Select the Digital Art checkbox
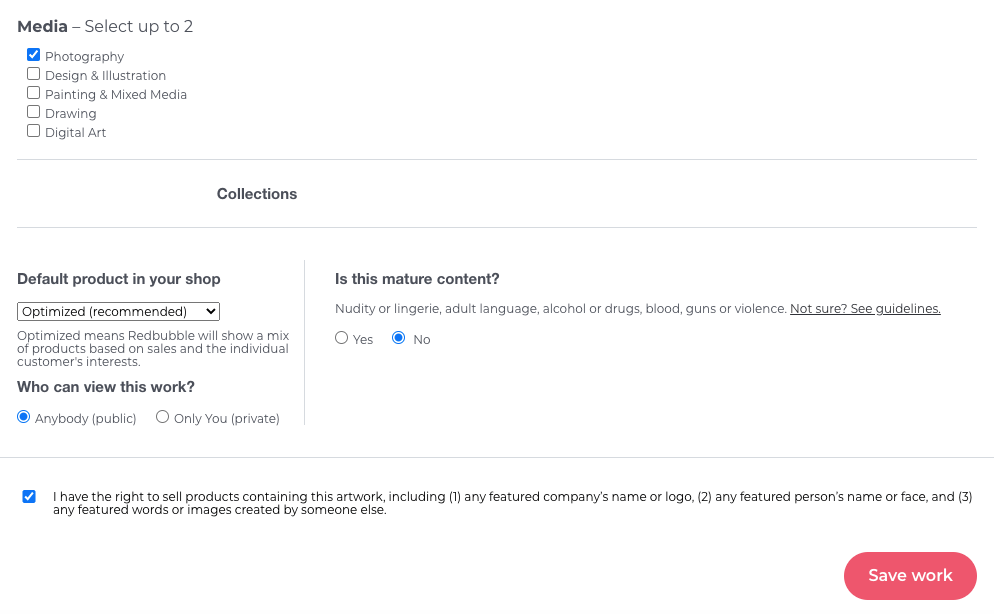Screen dimensions: 994x614 point(33,131)
